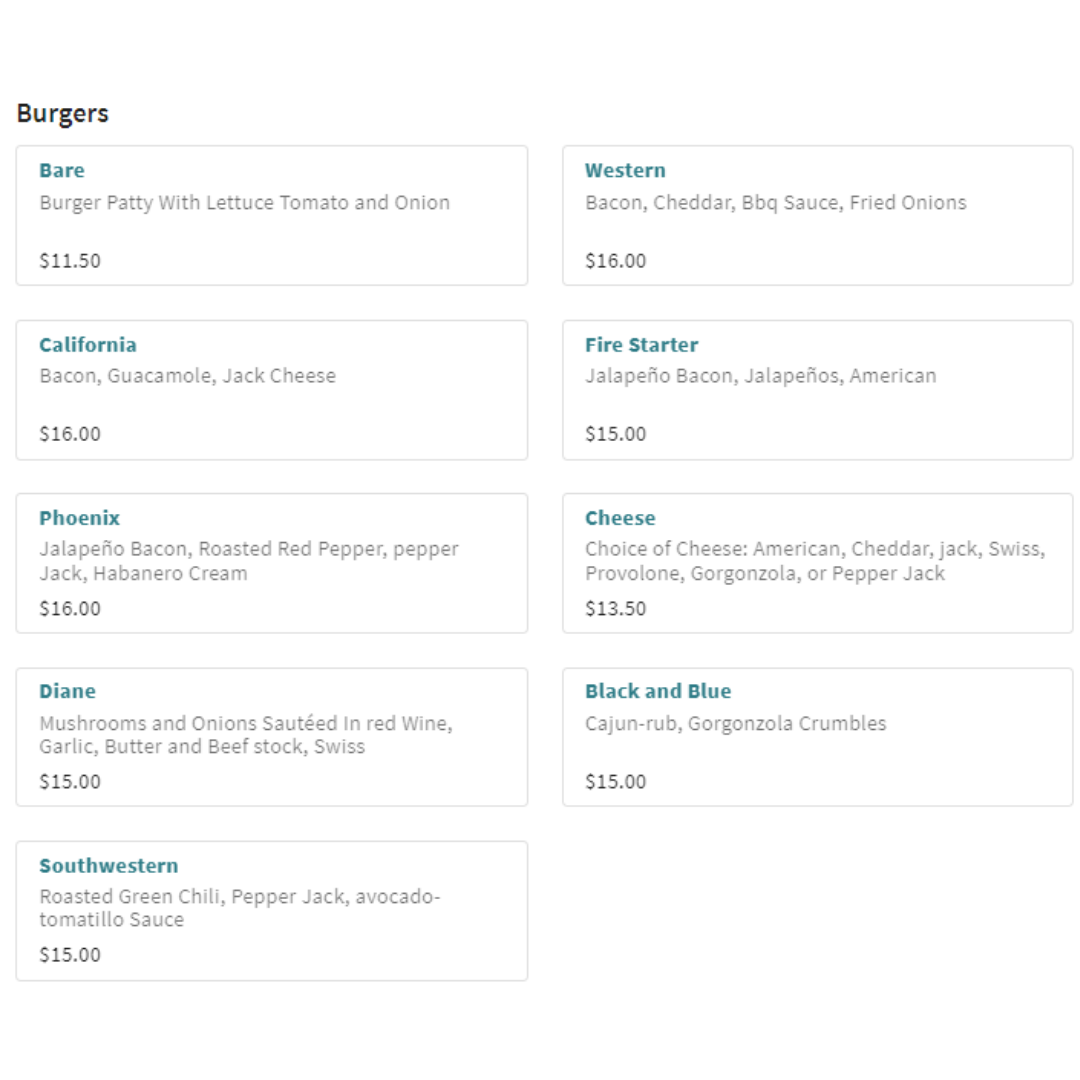Click the $11.50 price on Bare
The height and width of the screenshot is (1080, 1080).
(70, 261)
